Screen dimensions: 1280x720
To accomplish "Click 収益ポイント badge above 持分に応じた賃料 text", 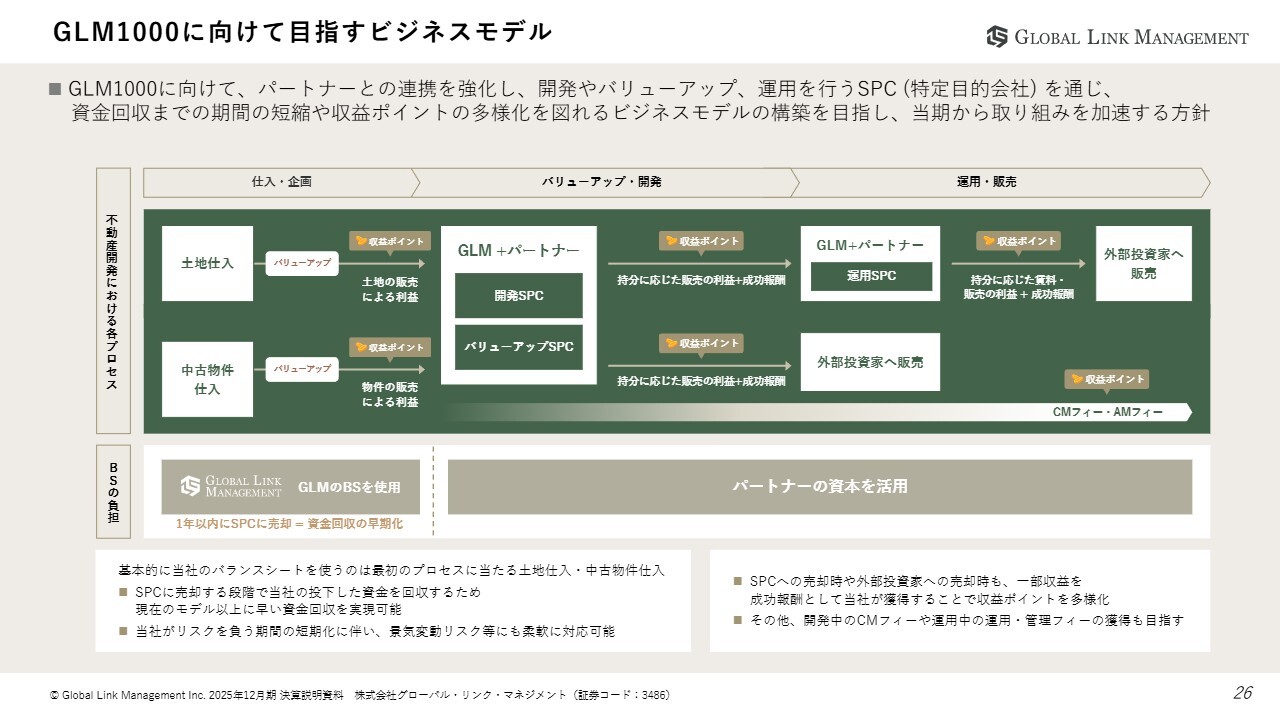I will click(x=1018, y=241).
